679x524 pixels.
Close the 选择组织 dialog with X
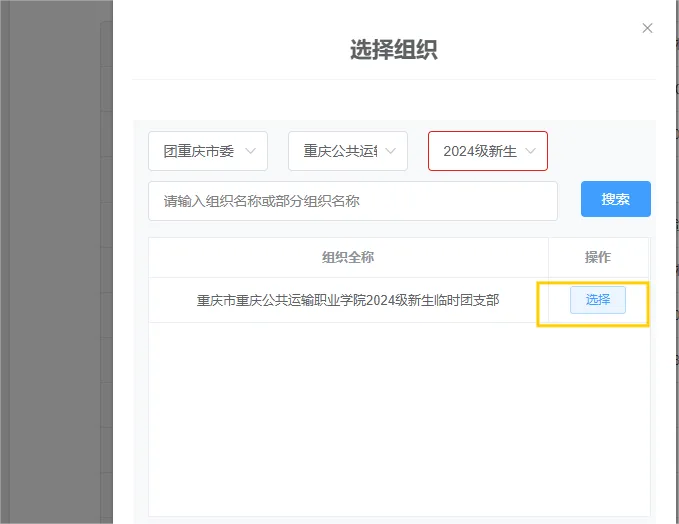coord(647,28)
